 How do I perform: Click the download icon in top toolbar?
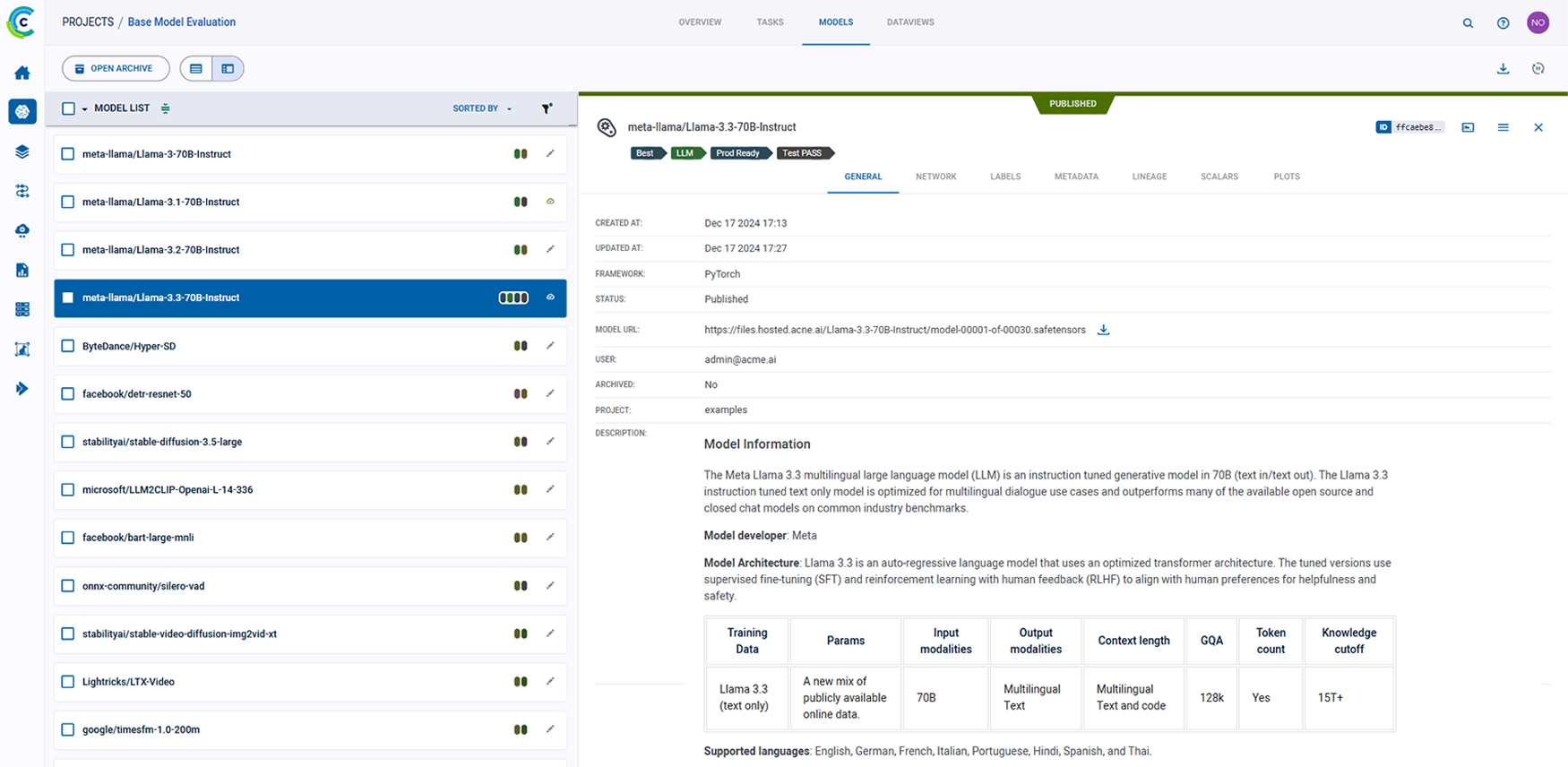point(1503,69)
